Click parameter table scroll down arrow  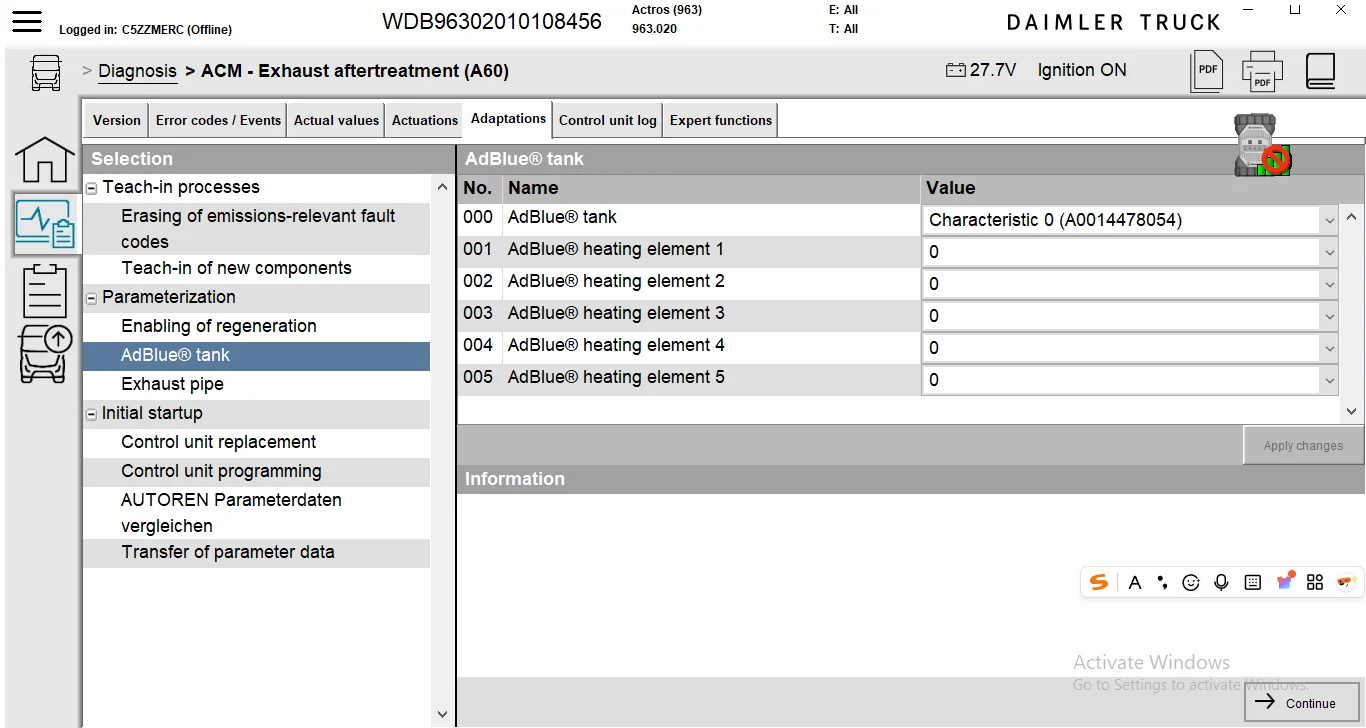coord(1352,411)
